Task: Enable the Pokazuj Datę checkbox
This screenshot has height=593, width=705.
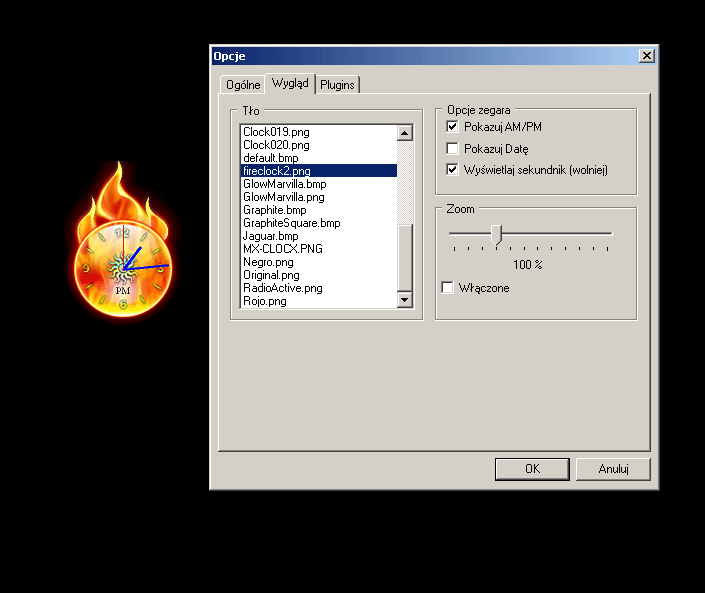Action: coord(452,149)
